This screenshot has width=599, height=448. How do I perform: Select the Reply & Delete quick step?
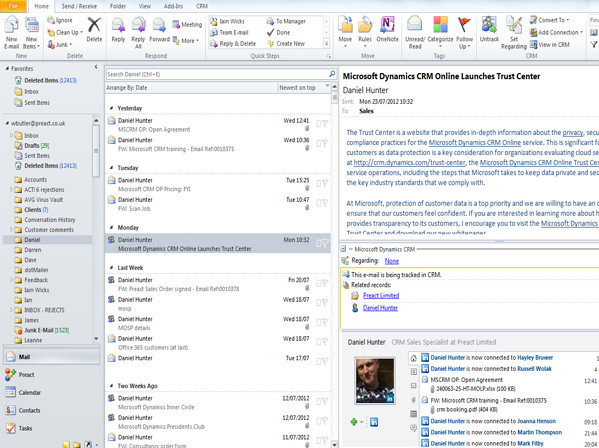click(x=233, y=44)
